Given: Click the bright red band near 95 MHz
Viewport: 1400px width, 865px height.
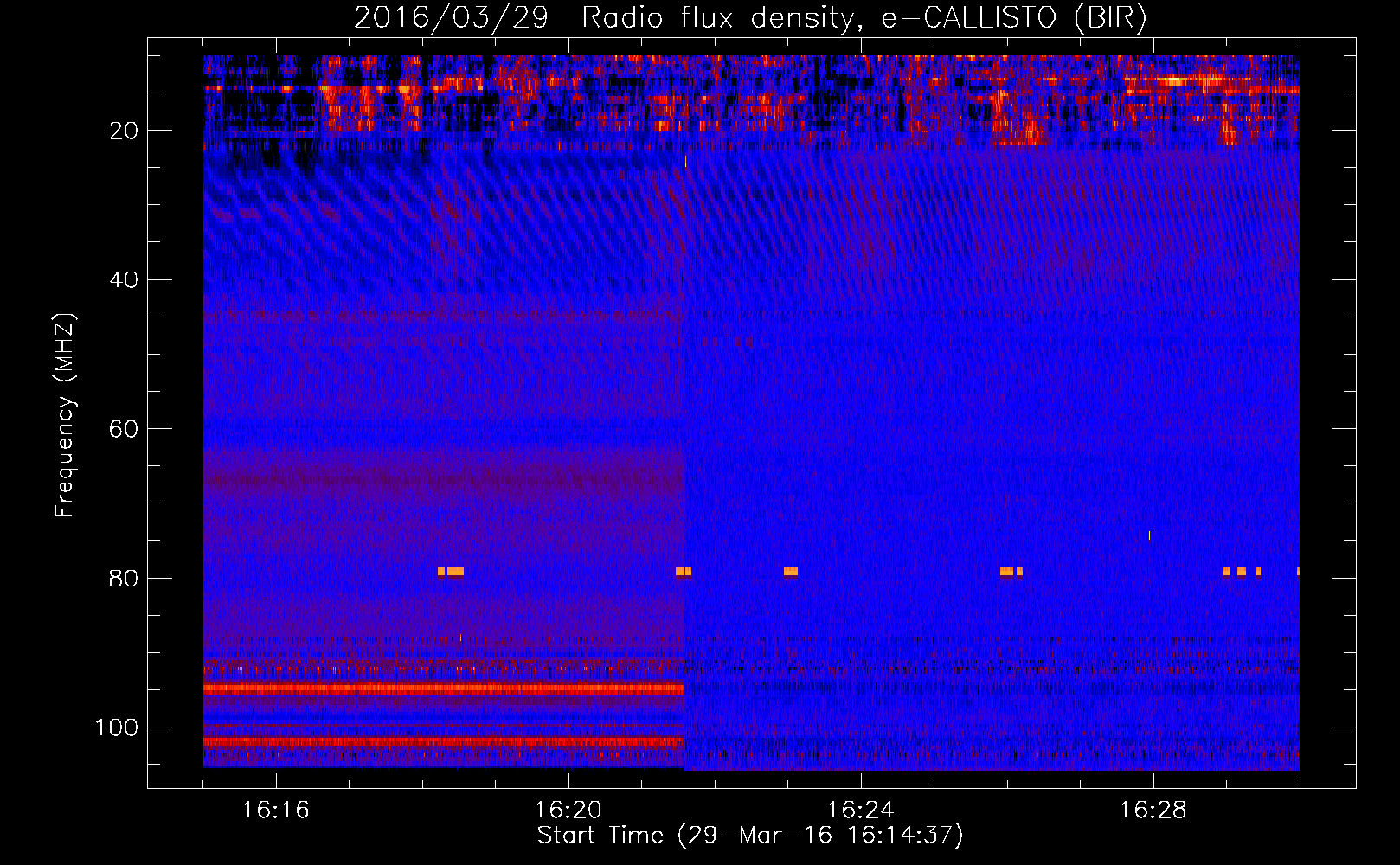Looking at the screenshot, I should [x=444, y=689].
